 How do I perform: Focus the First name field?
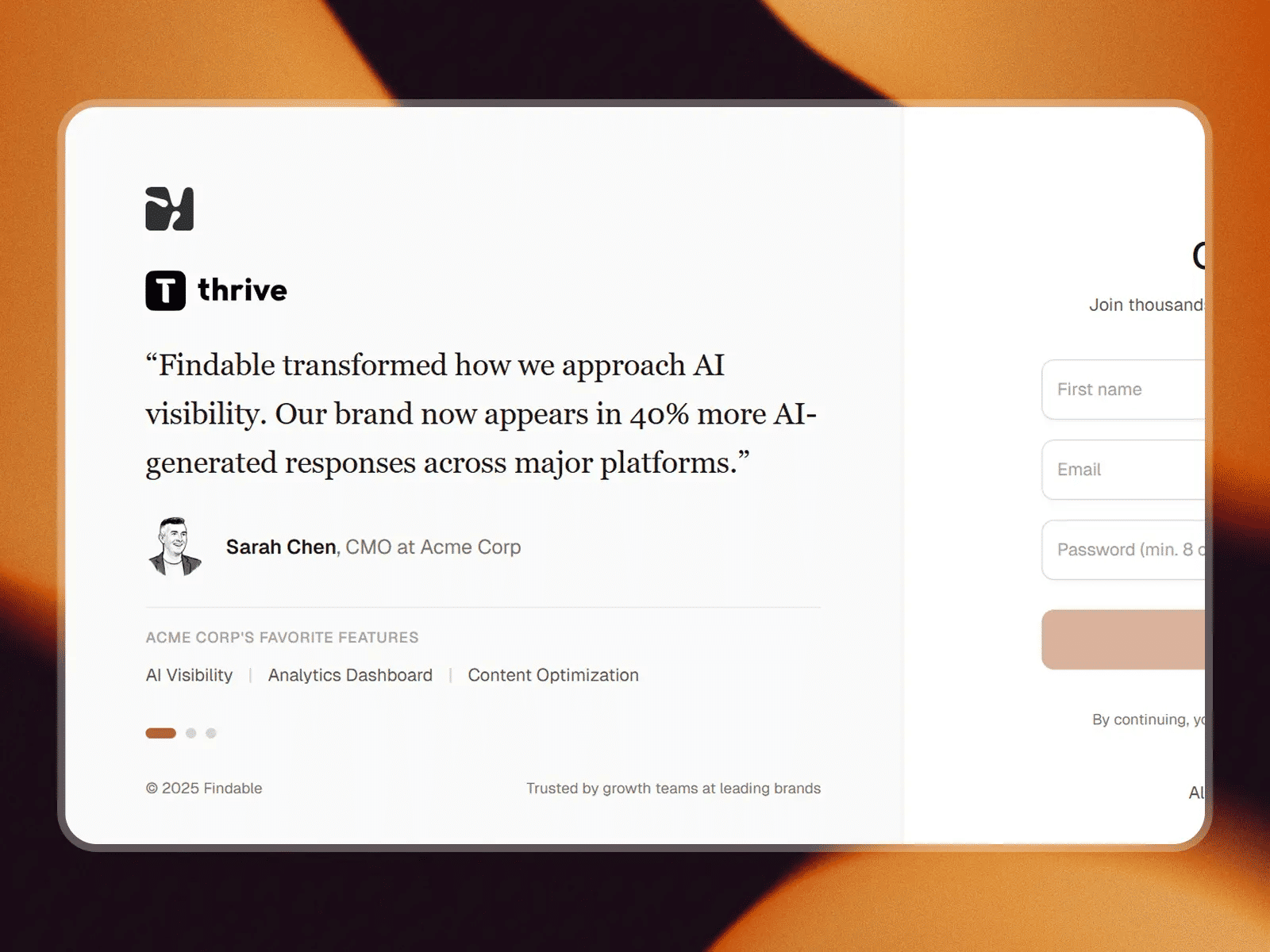[x=1123, y=390]
